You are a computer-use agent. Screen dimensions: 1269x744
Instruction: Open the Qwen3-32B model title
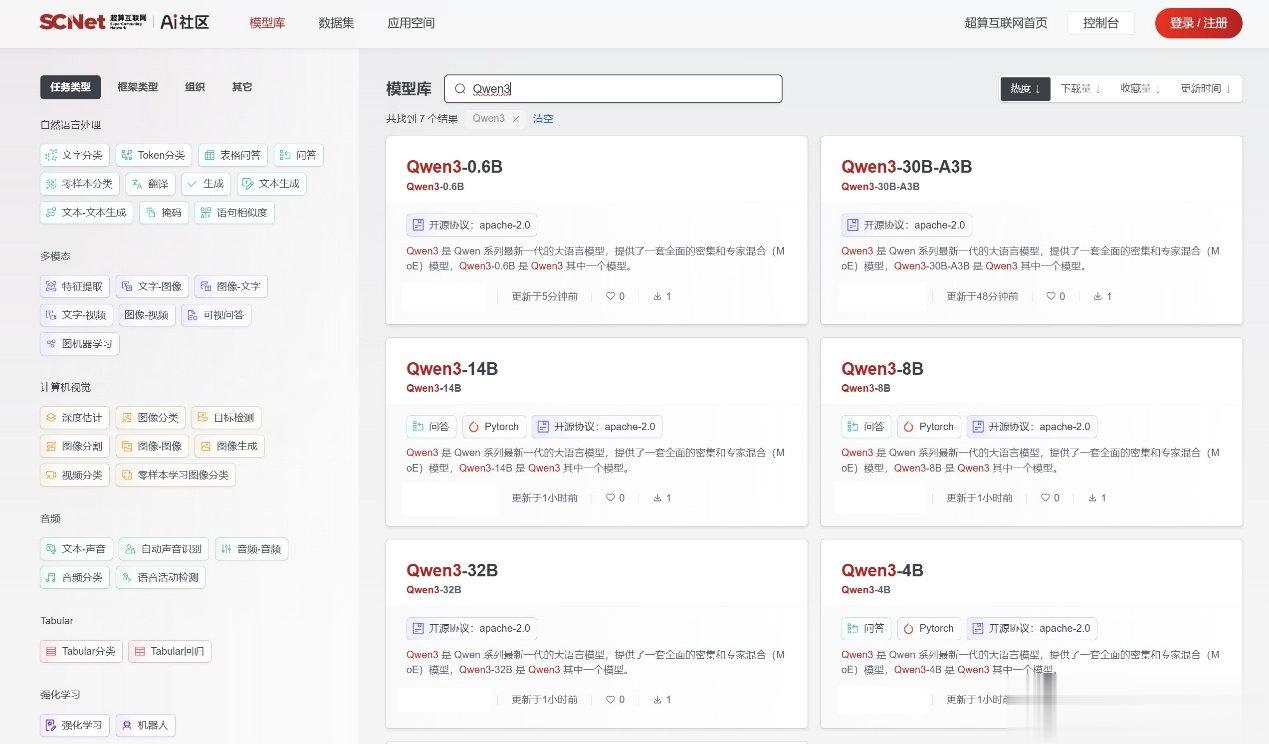452,571
